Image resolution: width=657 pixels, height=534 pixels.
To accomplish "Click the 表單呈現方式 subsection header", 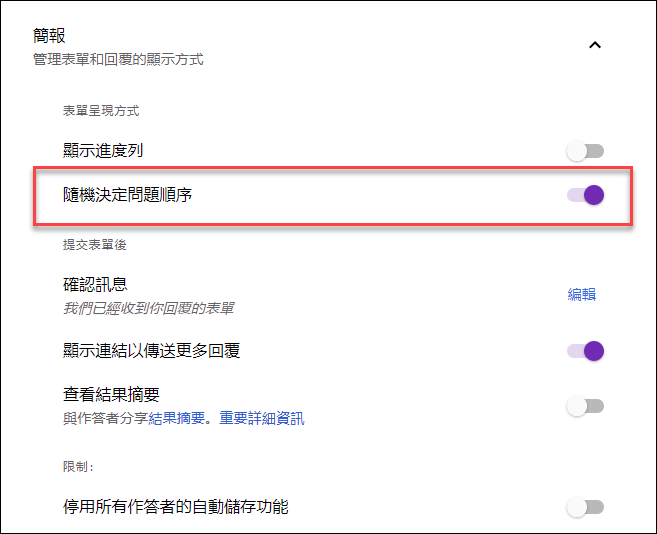I will 101,111.
